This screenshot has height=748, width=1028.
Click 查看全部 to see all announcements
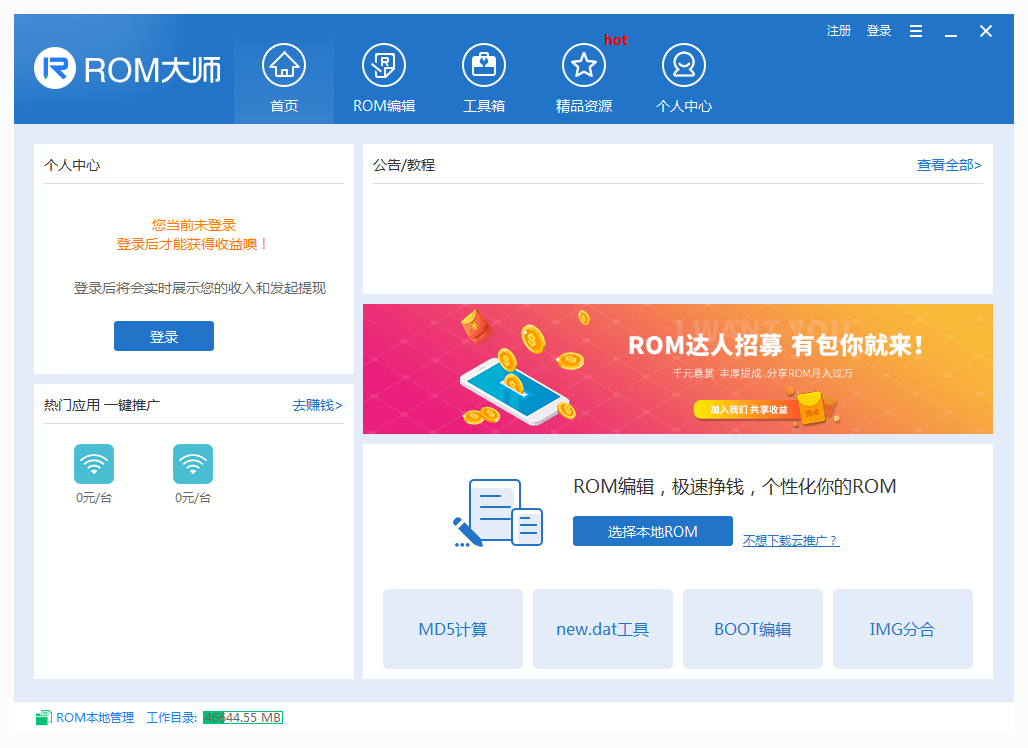947,165
